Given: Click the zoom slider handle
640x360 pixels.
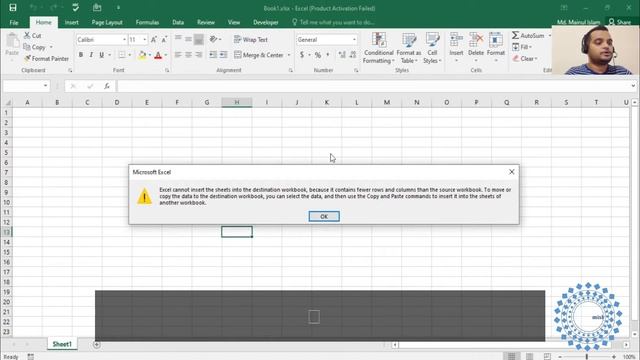Looking at the screenshot, I should [x=587, y=357].
